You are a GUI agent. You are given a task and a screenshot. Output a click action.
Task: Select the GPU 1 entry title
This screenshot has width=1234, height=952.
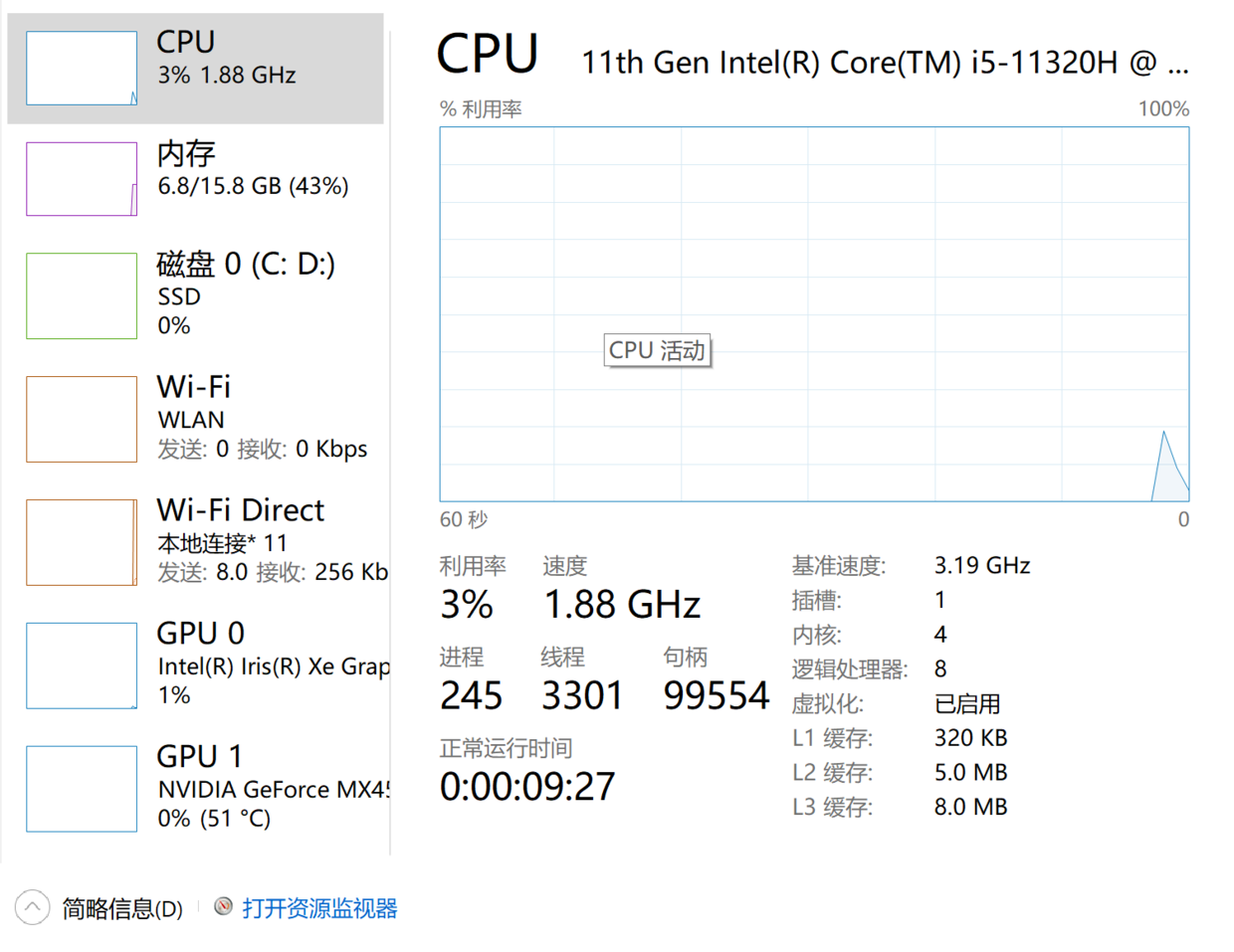200,757
